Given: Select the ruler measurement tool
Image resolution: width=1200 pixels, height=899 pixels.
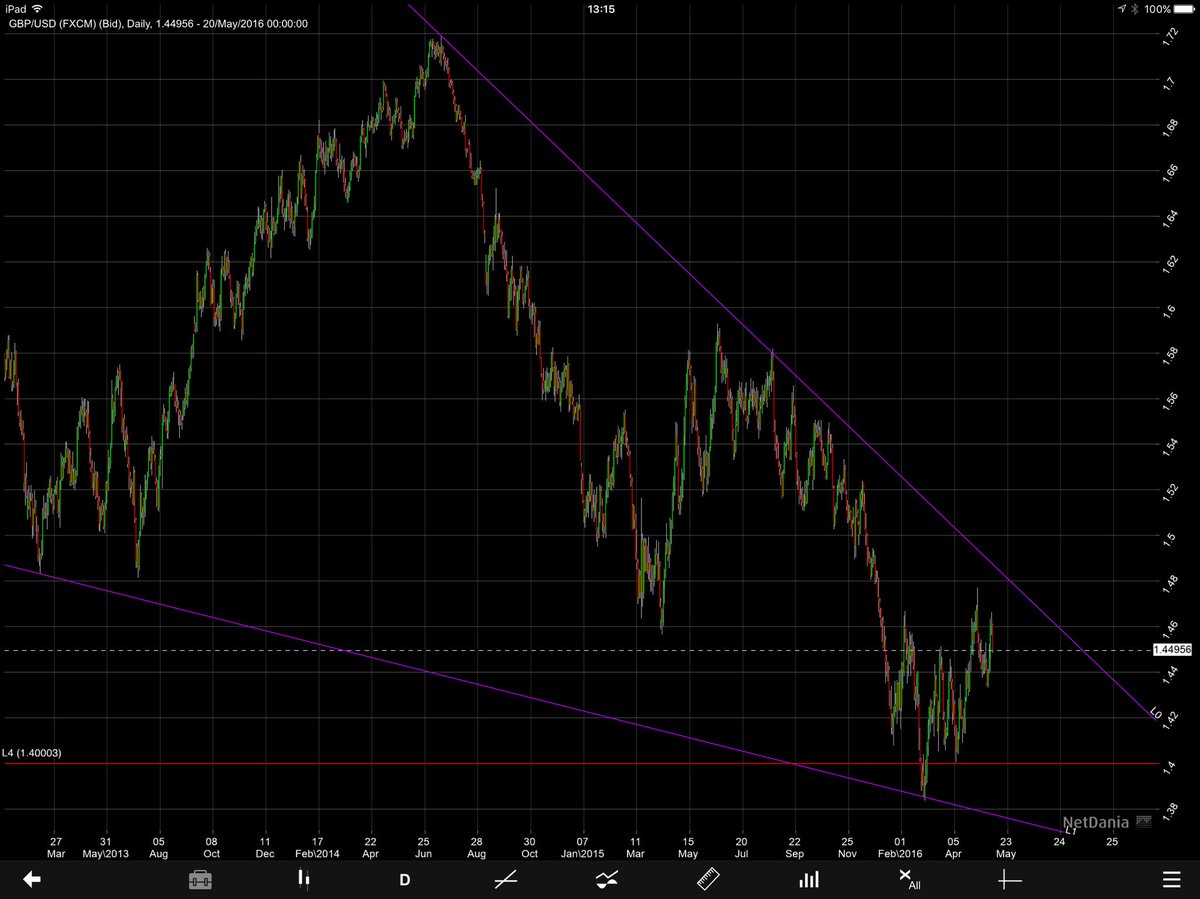Looking at the screenshot, I should point(708,879).
